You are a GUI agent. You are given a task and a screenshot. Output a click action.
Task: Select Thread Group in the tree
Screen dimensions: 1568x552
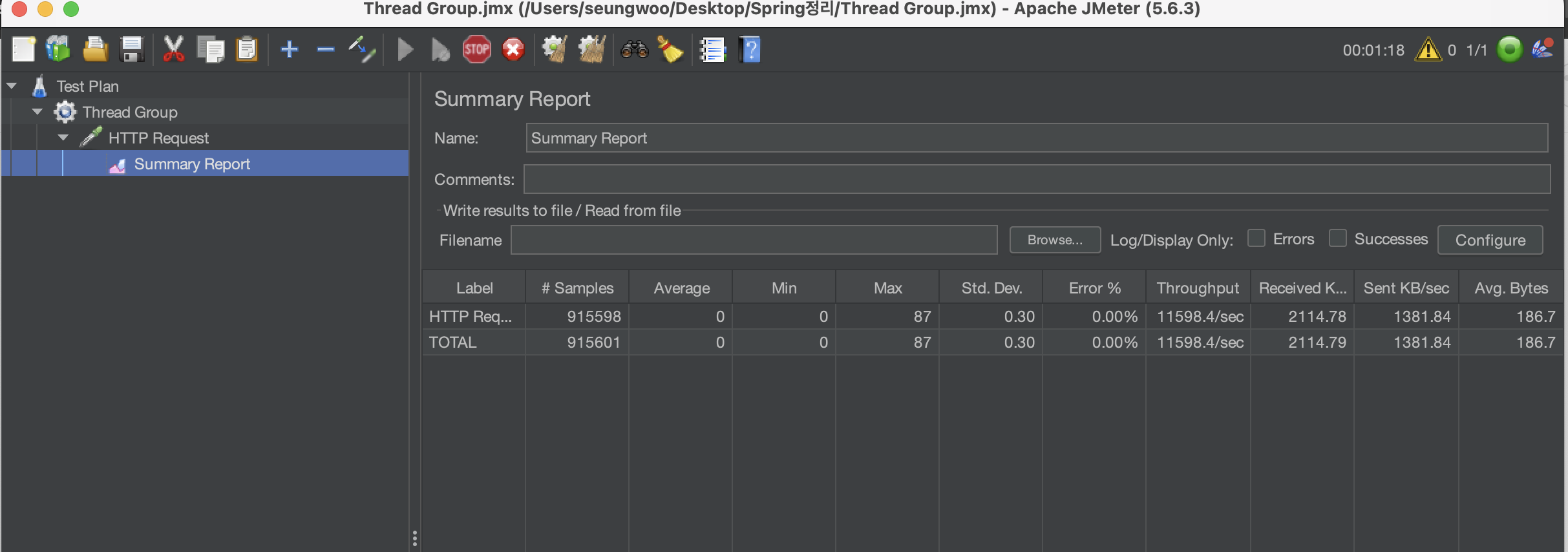(130, 112)
